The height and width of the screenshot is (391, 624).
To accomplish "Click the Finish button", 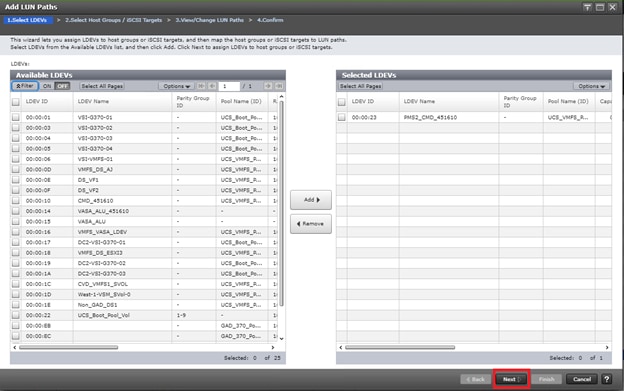I will coord(546,379).
